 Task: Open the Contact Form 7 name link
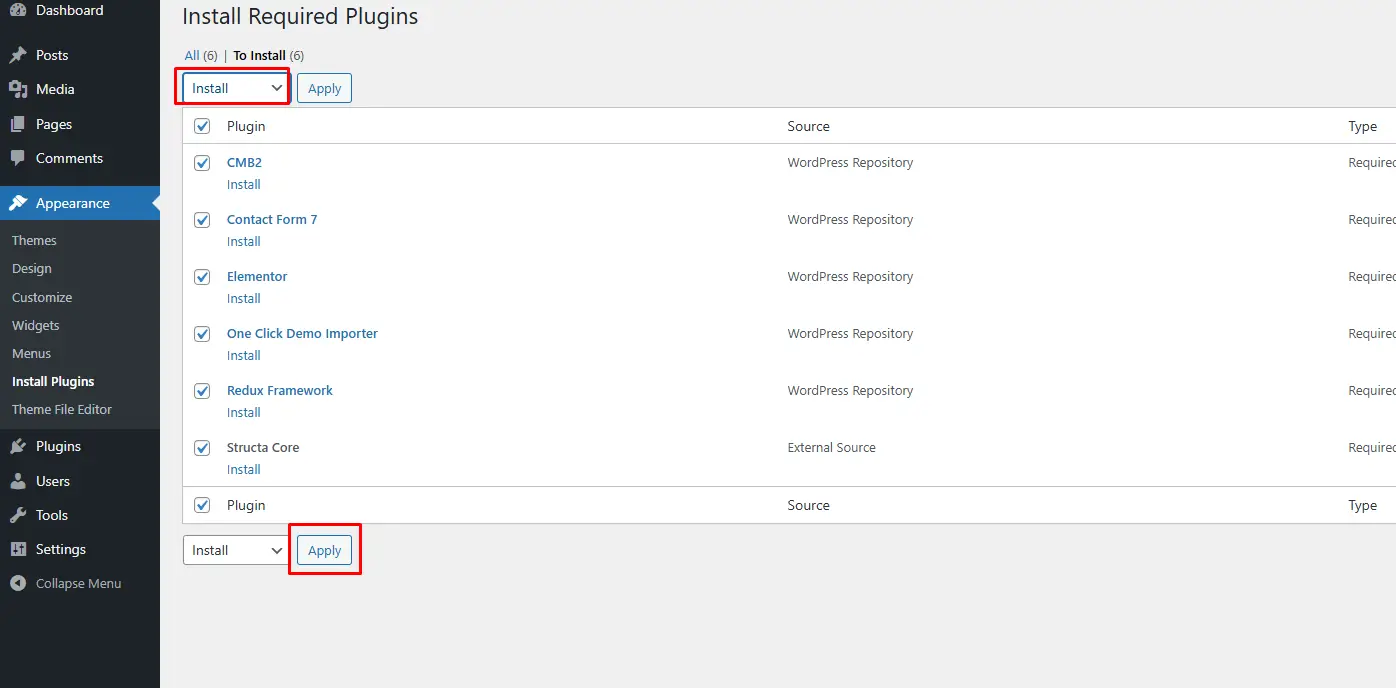tap(272, 219)
